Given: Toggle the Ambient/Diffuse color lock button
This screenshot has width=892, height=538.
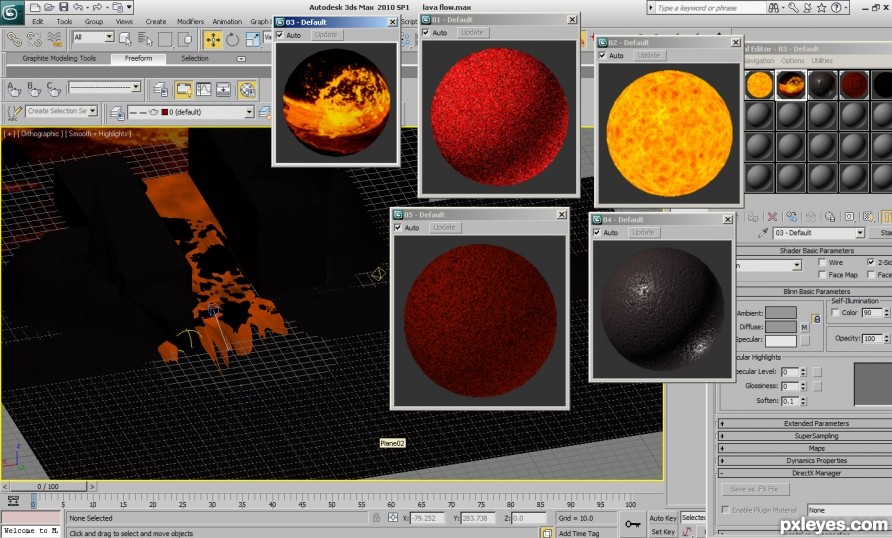Looking at the screenshot, I should pyautogui.click(x=817, y=320).
